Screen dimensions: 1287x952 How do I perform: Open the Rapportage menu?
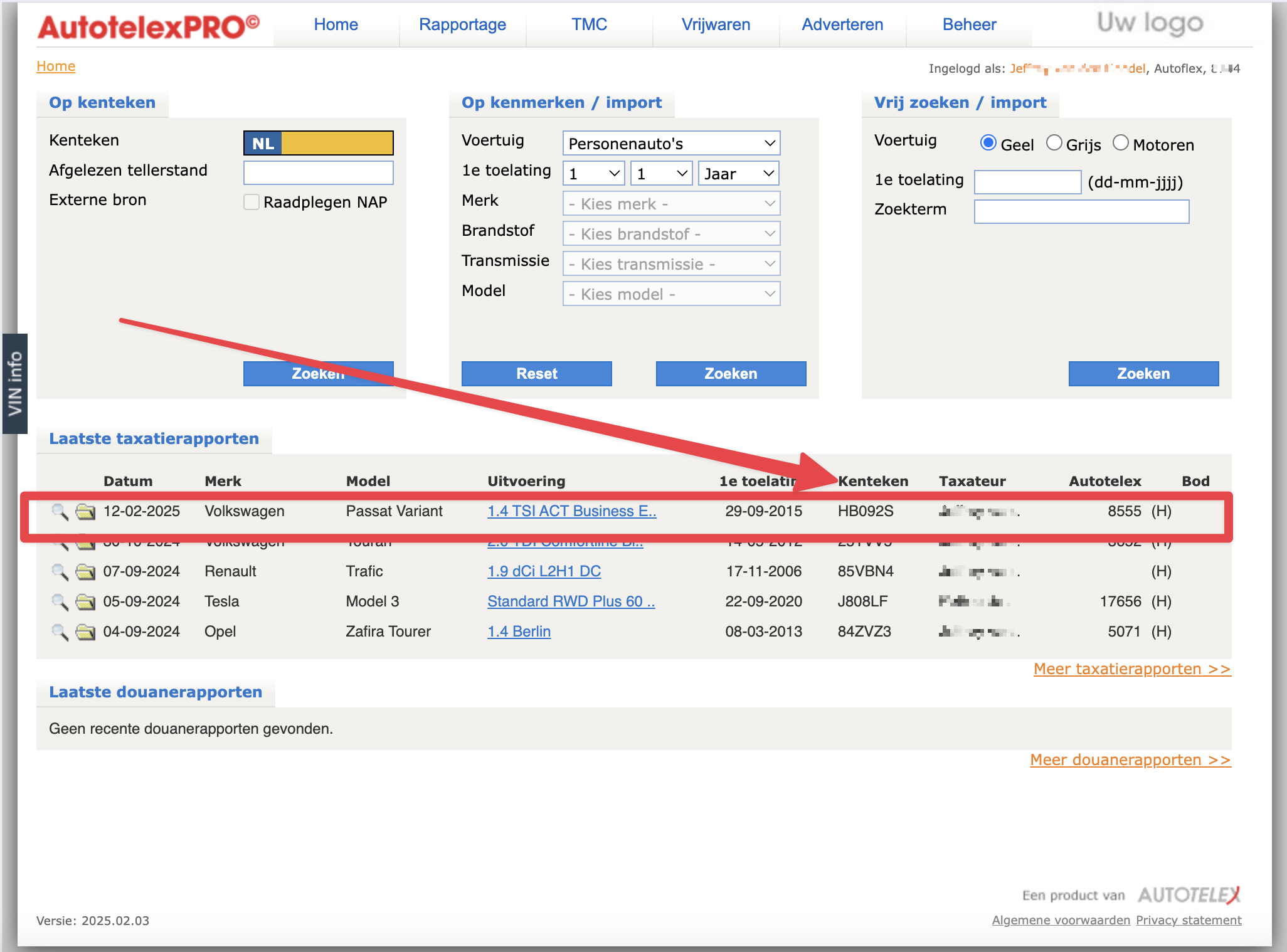(x=462, y=24)
